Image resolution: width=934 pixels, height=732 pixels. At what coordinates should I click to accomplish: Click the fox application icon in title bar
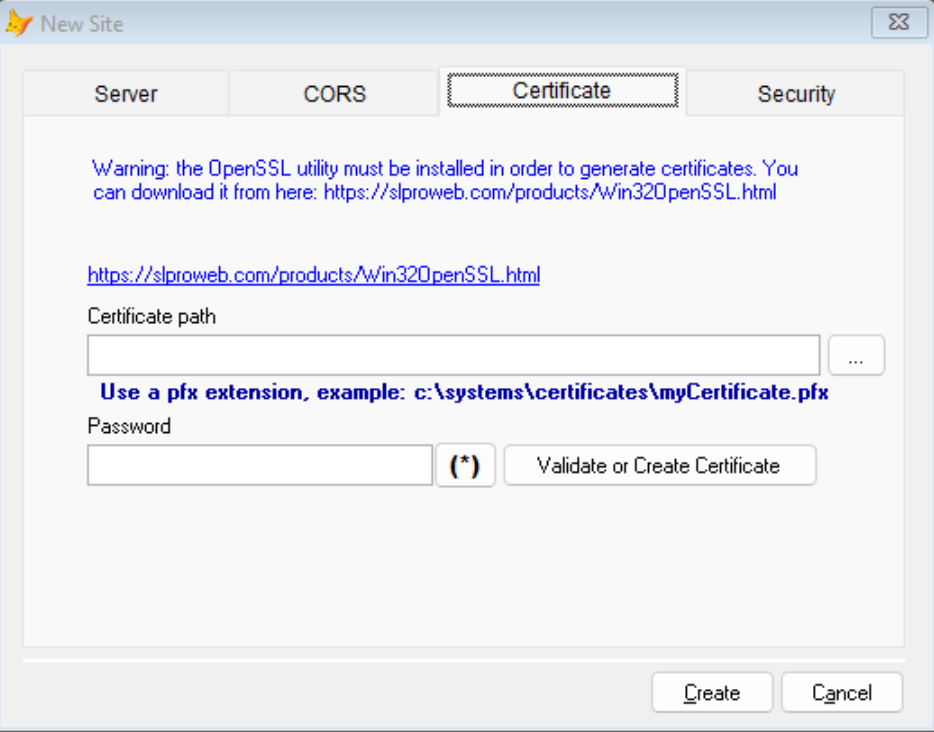[x=18, y=23]
